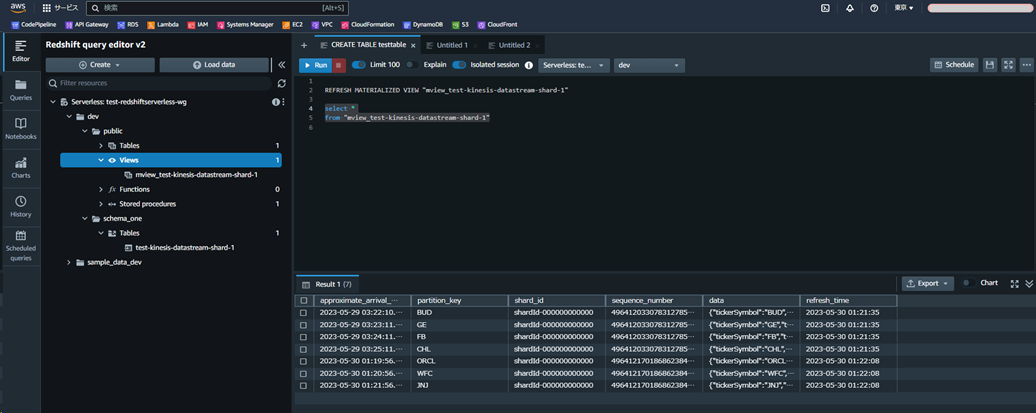Open VPC bookmark
The height and width of the screenshot is (413, 1036).
[322, 24]
